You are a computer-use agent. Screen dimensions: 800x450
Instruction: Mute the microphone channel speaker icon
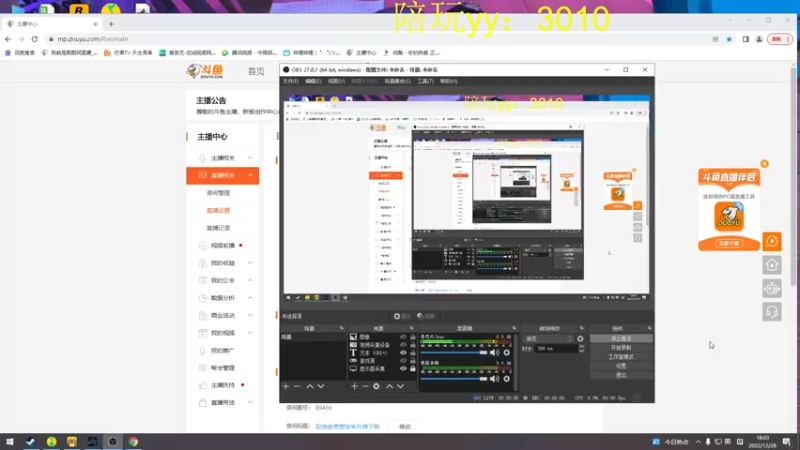click(494, 353)
